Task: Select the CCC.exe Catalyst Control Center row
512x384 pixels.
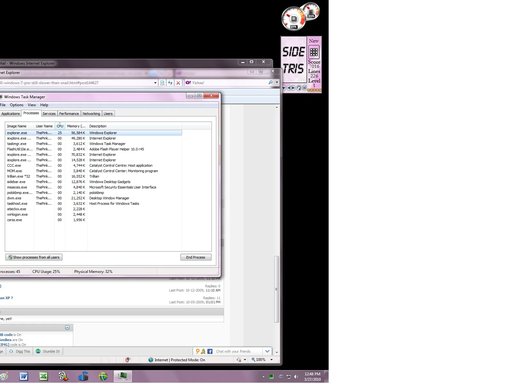Action: pyautogui.click(x=94, y=165)
